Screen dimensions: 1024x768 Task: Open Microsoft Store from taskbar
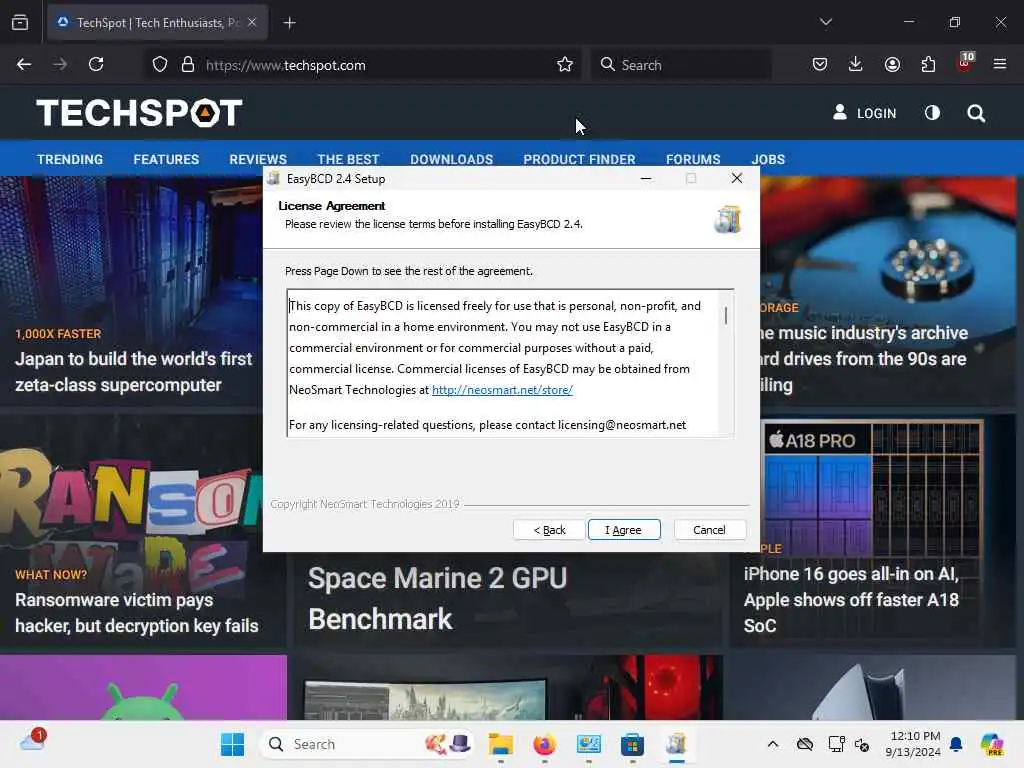[632, 744]
